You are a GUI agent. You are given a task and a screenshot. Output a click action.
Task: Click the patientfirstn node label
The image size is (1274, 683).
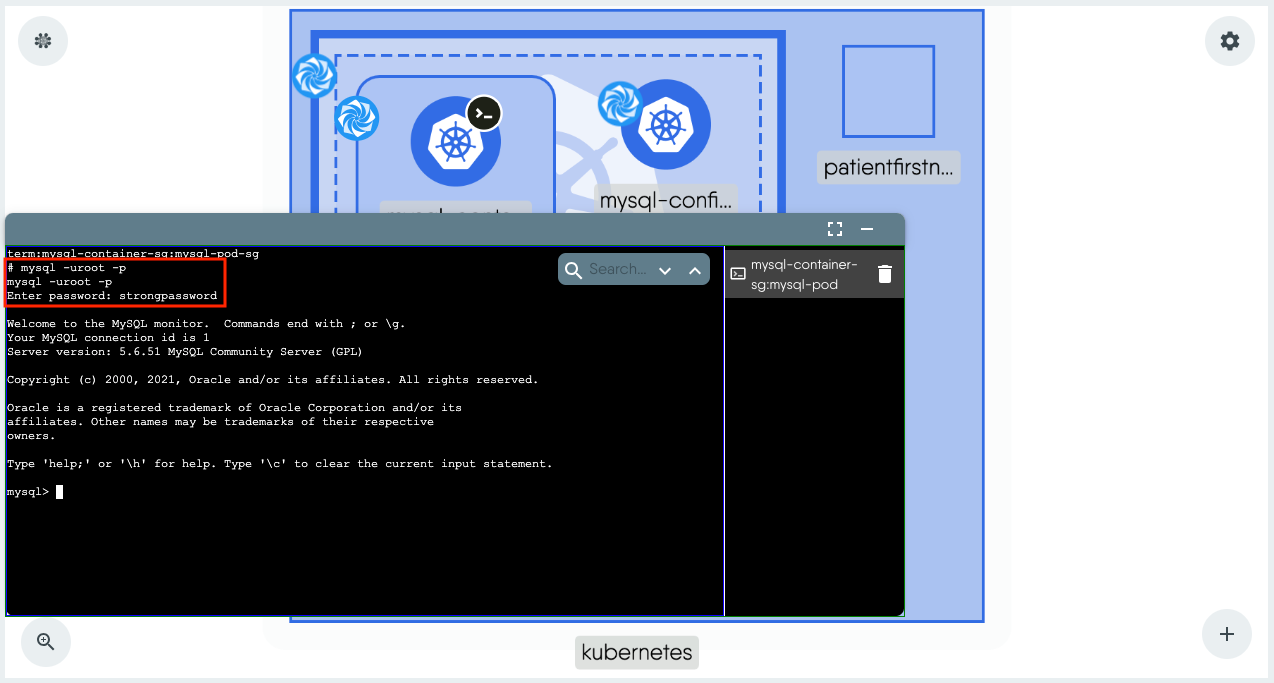click(x=888, y=167)
